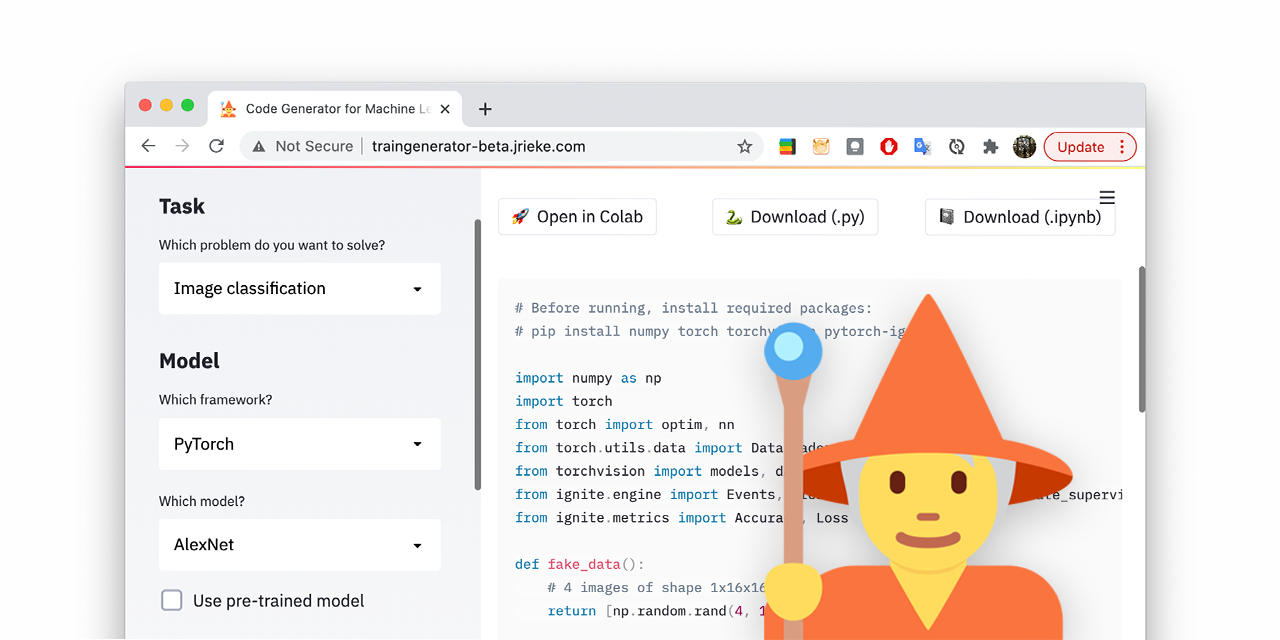Click the Download (.ipynb) button
1280x640 pixels.
[1019, 217]
